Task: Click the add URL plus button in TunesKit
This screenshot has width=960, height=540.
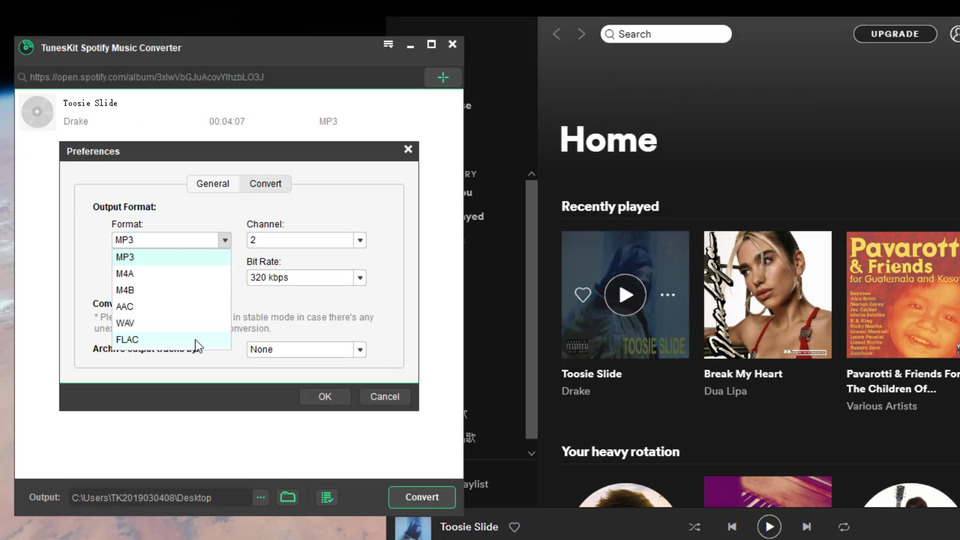Action: tap(443, 77)
